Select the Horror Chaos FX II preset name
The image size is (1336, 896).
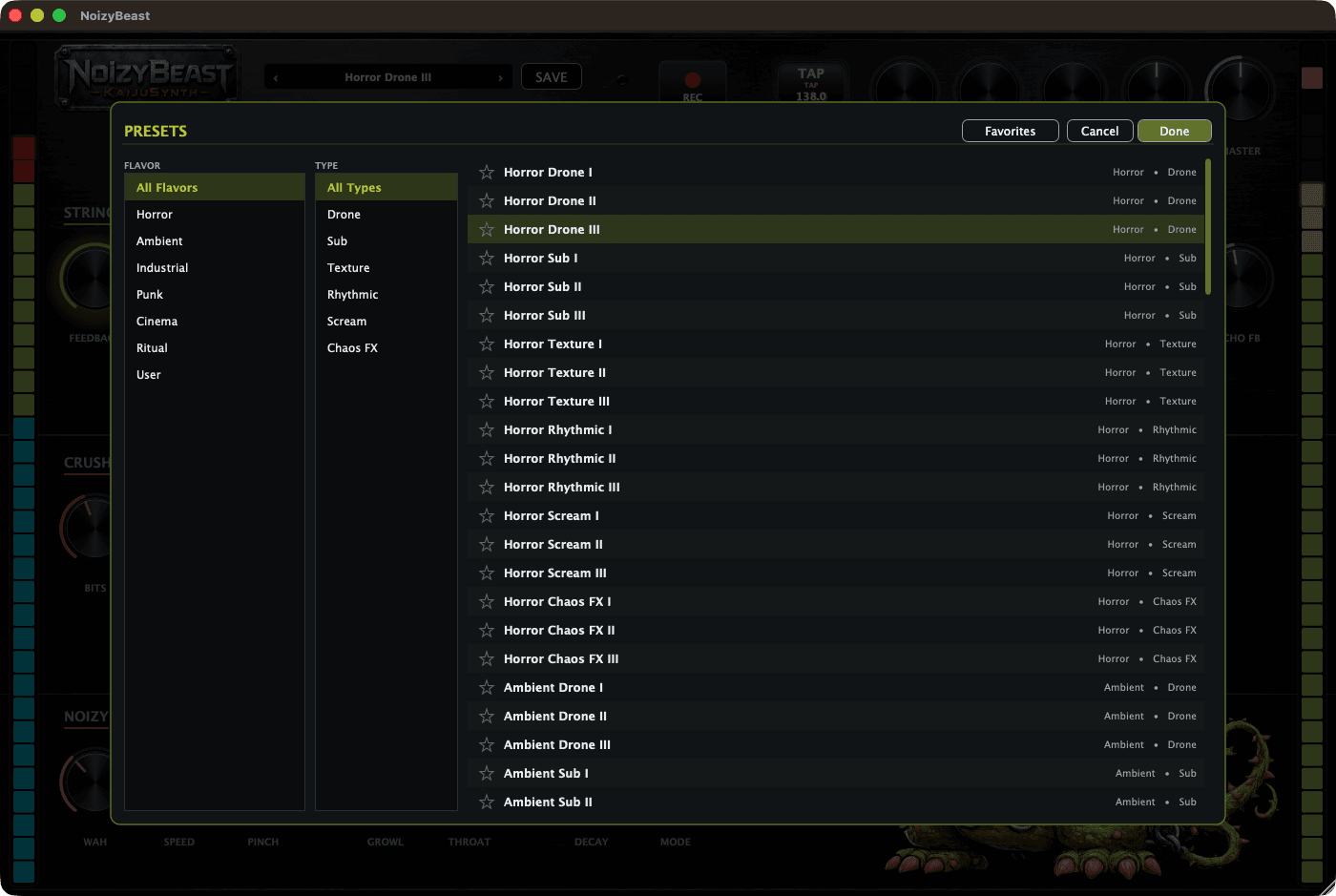coord(559,631)
